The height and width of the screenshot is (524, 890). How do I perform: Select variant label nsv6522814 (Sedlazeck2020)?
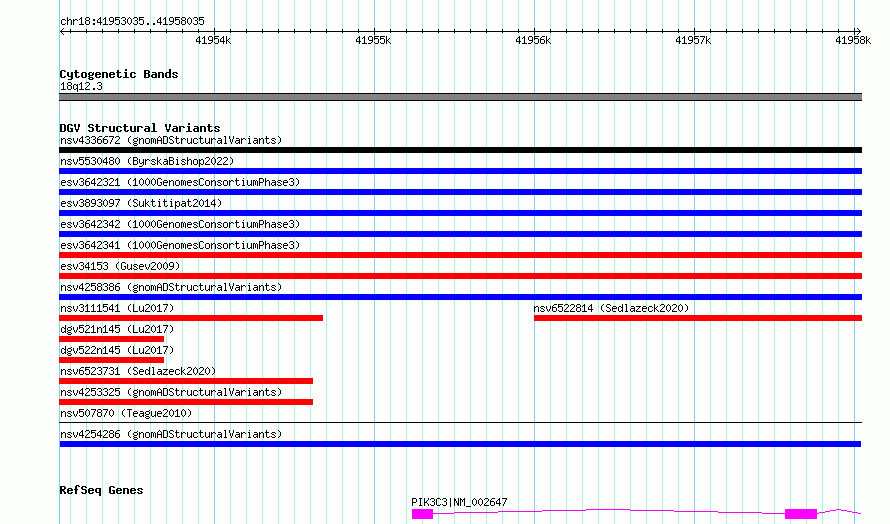611,308
